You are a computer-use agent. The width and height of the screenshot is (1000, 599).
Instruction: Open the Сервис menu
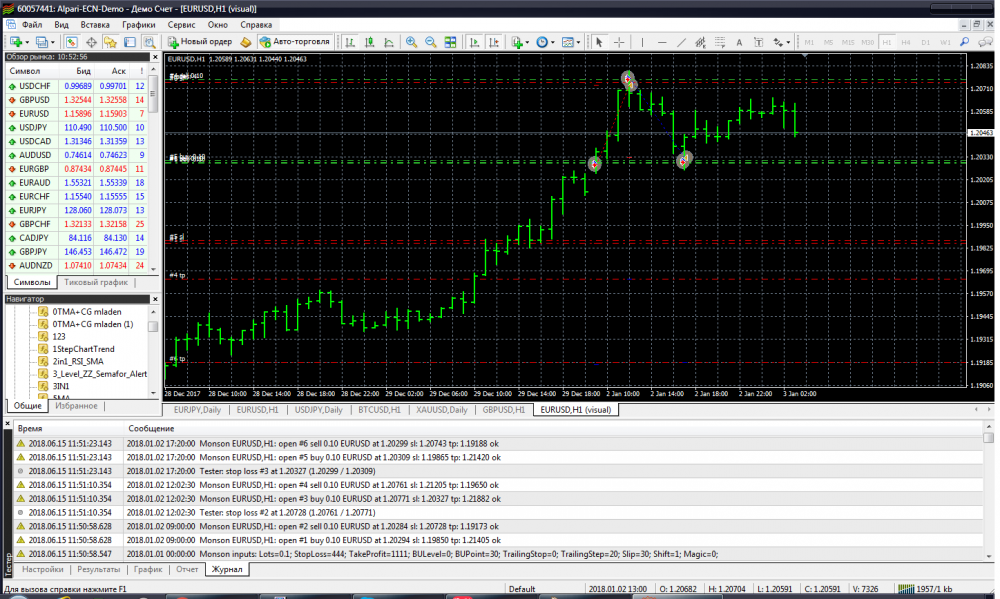(x=181, y=25)
